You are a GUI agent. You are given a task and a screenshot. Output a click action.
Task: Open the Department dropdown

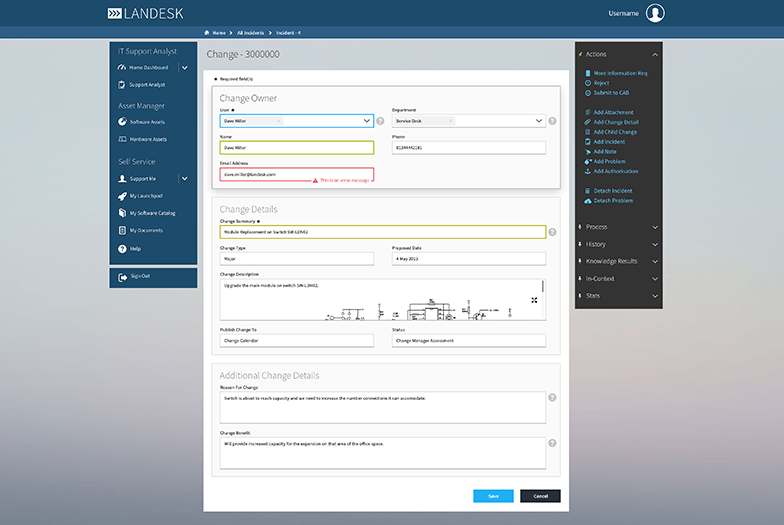pyautogui.click(x=539, y=121)
